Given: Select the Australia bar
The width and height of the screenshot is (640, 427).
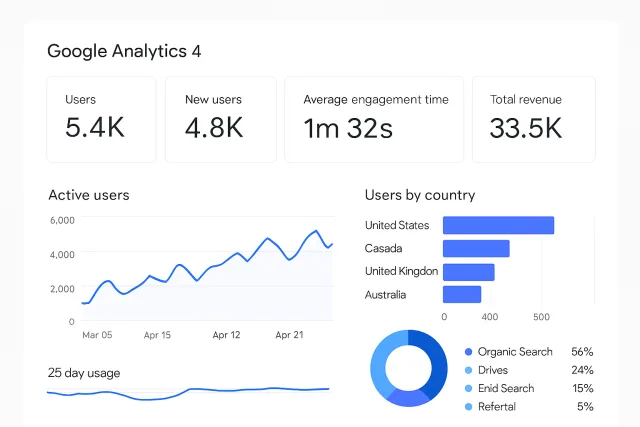Looking at the screenshot, I should (462, 294).
